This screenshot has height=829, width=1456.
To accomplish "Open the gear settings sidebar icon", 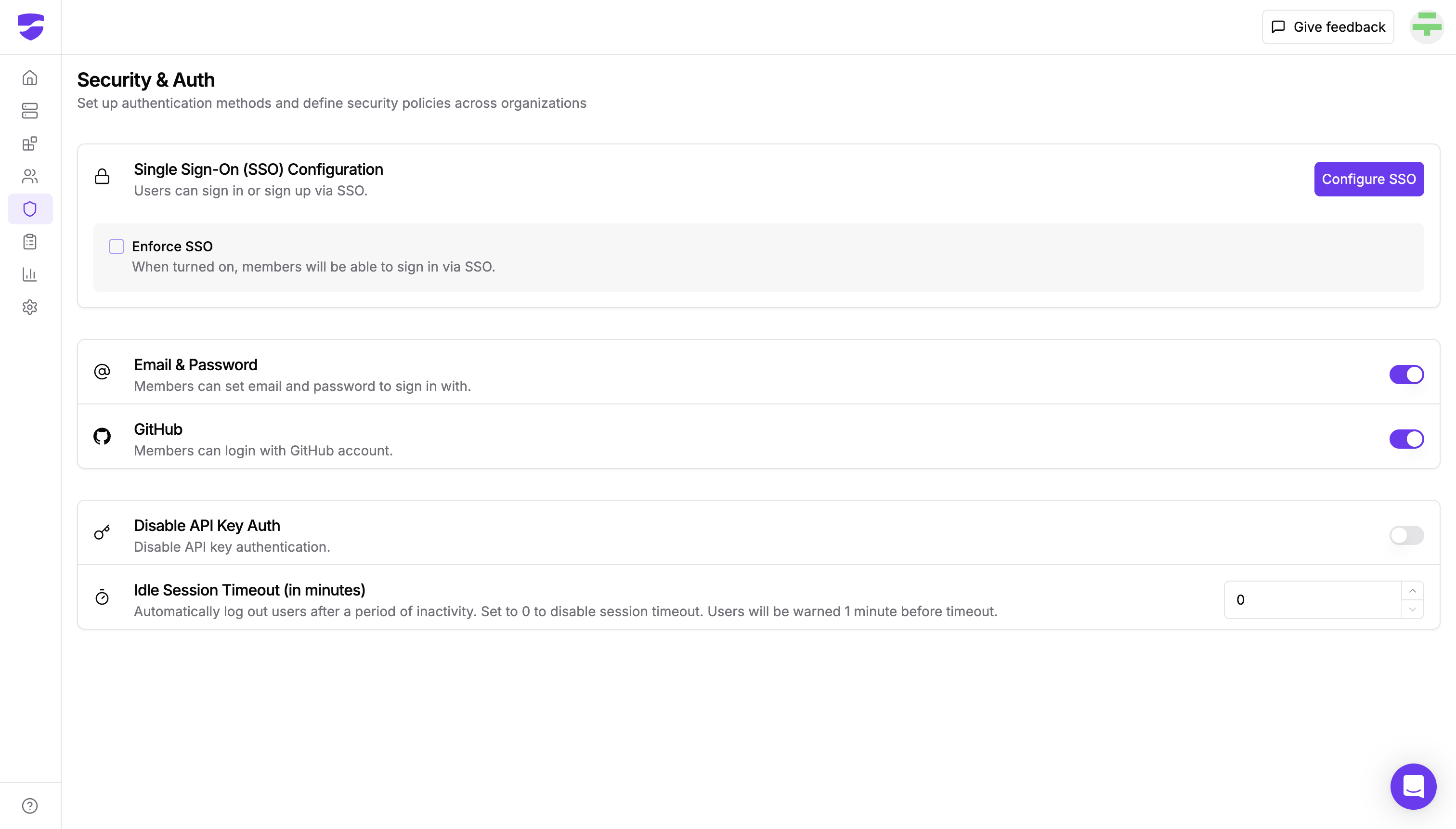I will (29, 308).
